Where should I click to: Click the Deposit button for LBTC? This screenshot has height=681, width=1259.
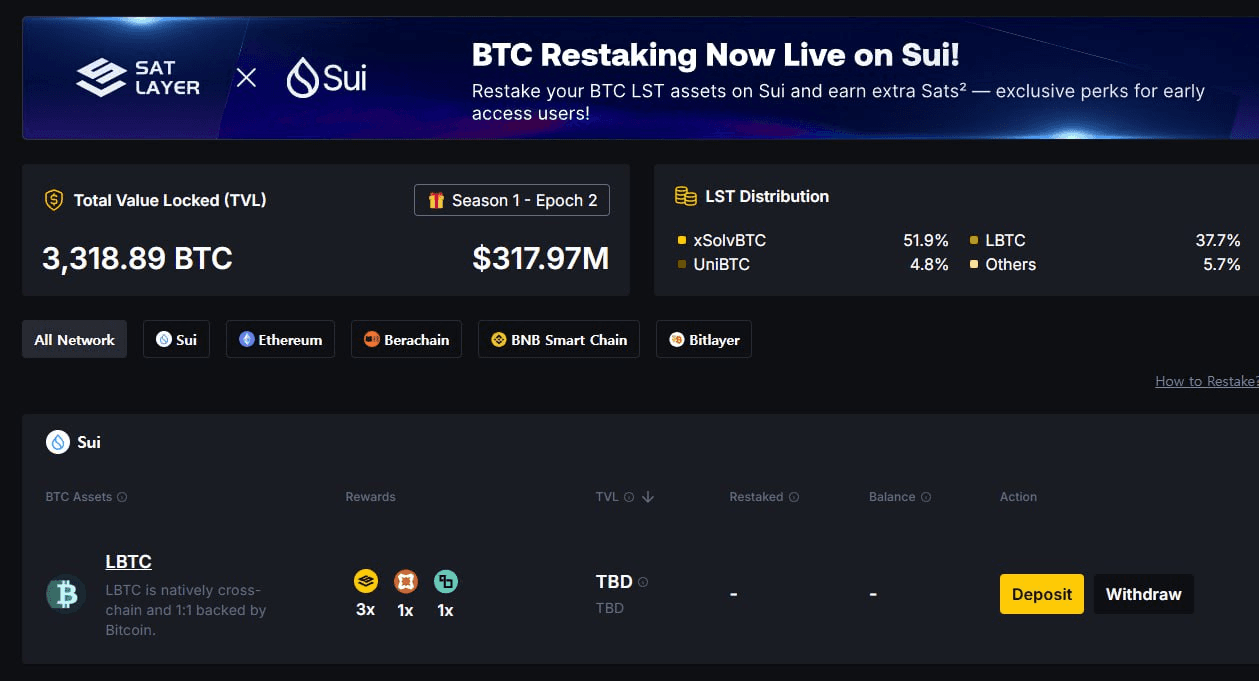point(1042,594)
